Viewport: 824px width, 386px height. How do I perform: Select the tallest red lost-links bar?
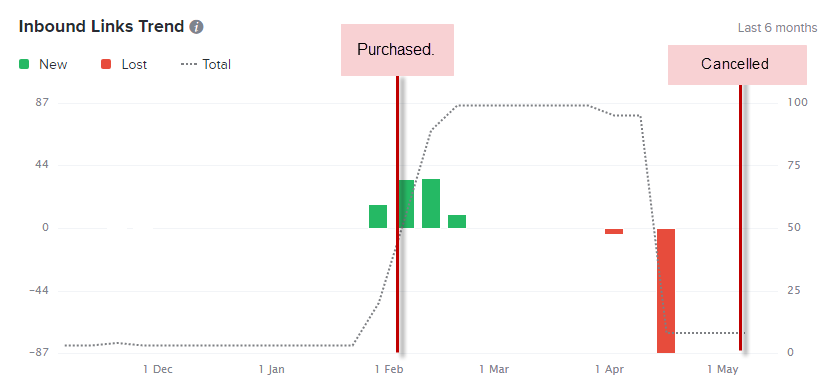(x=666, y=291)
